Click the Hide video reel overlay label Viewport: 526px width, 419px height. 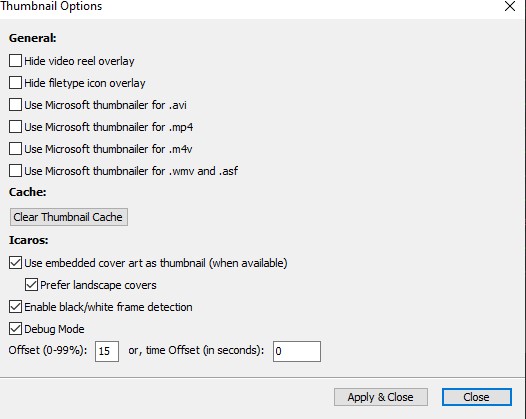click(x=79, y=61)
